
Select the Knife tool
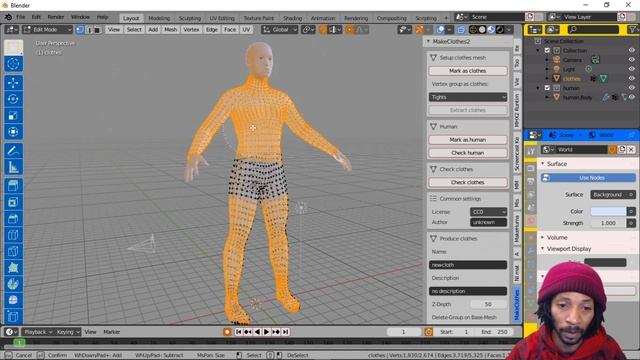[13, 251]
